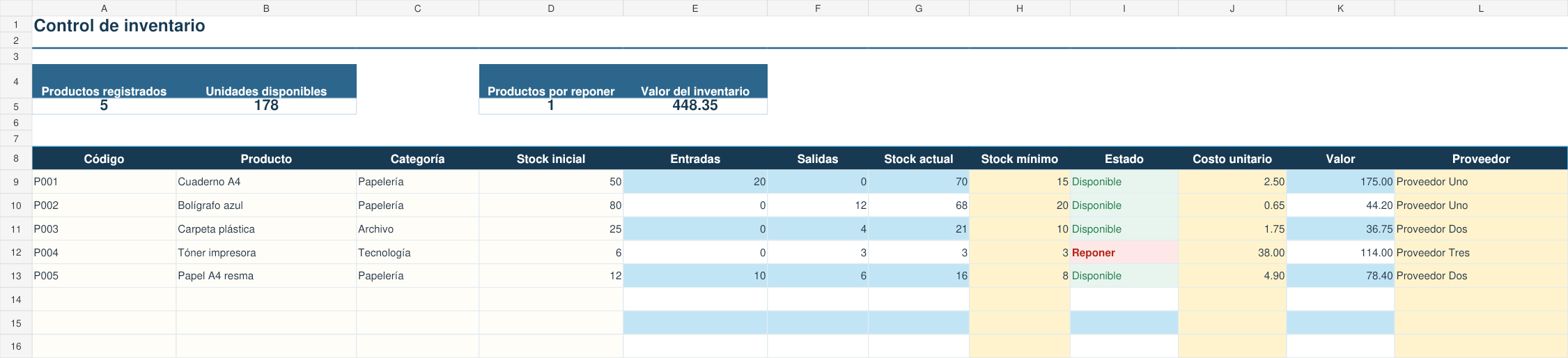Click the 'Stock inicial' table header
1568x358 pixels.
point(551,159)
